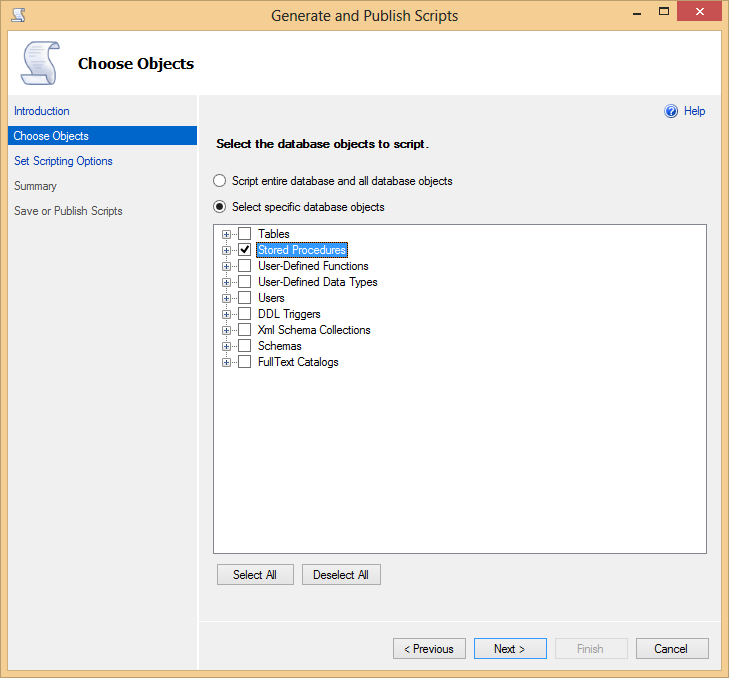Expand the DDL Triggers node
Image resolution: width=729 pixels, height=678 pixels.
pyautogui.click(x=226, y=314)
